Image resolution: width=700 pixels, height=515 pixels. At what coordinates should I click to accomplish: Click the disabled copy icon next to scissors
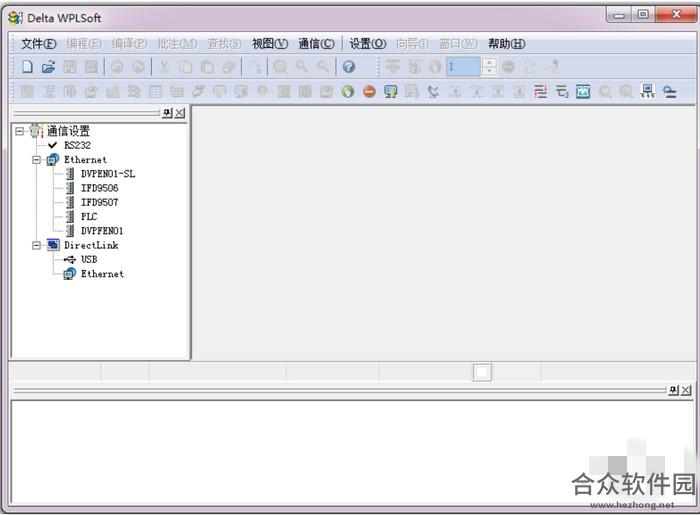pyautogui.click(x=185, y=67)
